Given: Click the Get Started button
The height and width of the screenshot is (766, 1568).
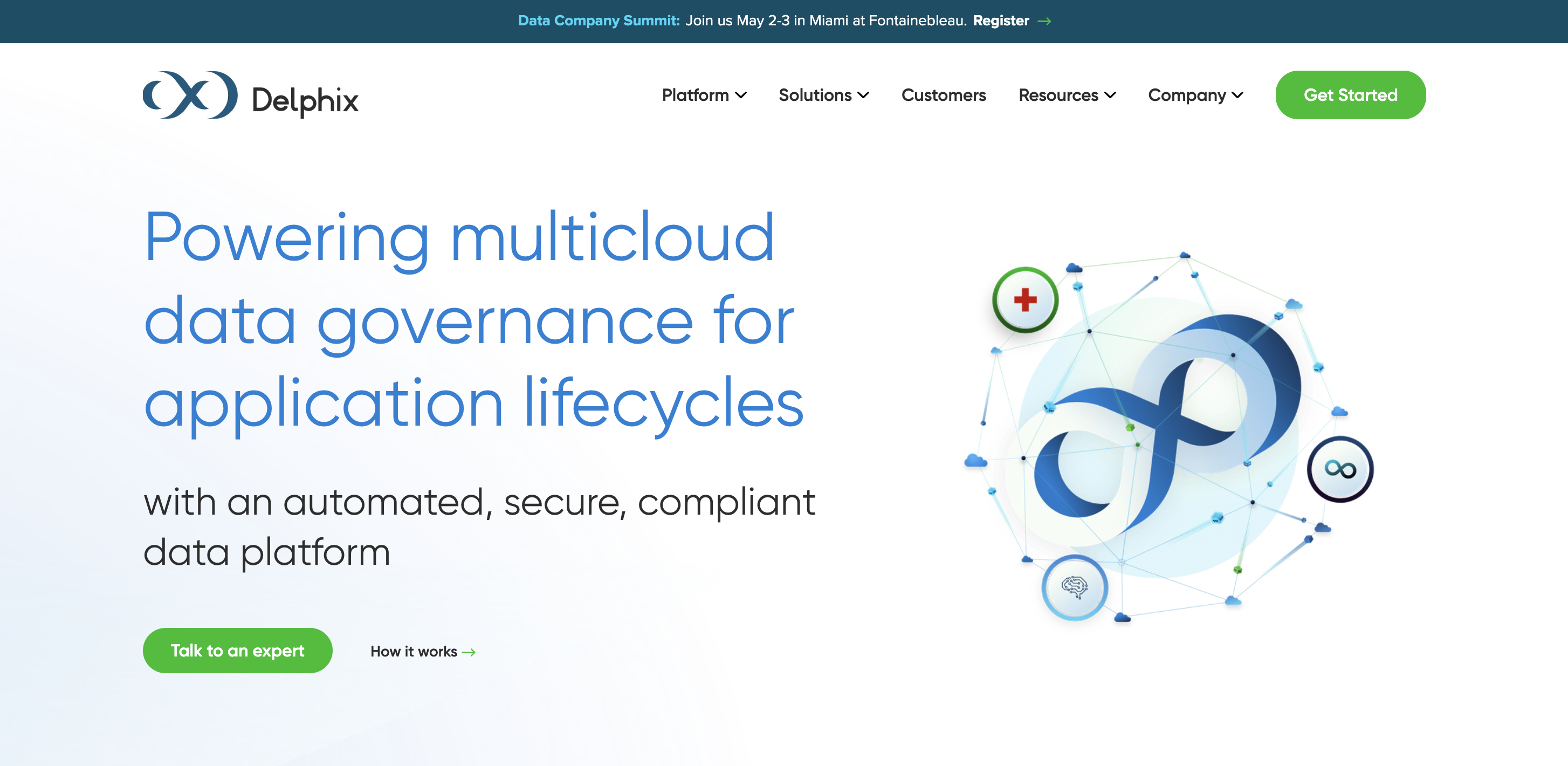Looking at the screenshot, I should coord(1350,95).
